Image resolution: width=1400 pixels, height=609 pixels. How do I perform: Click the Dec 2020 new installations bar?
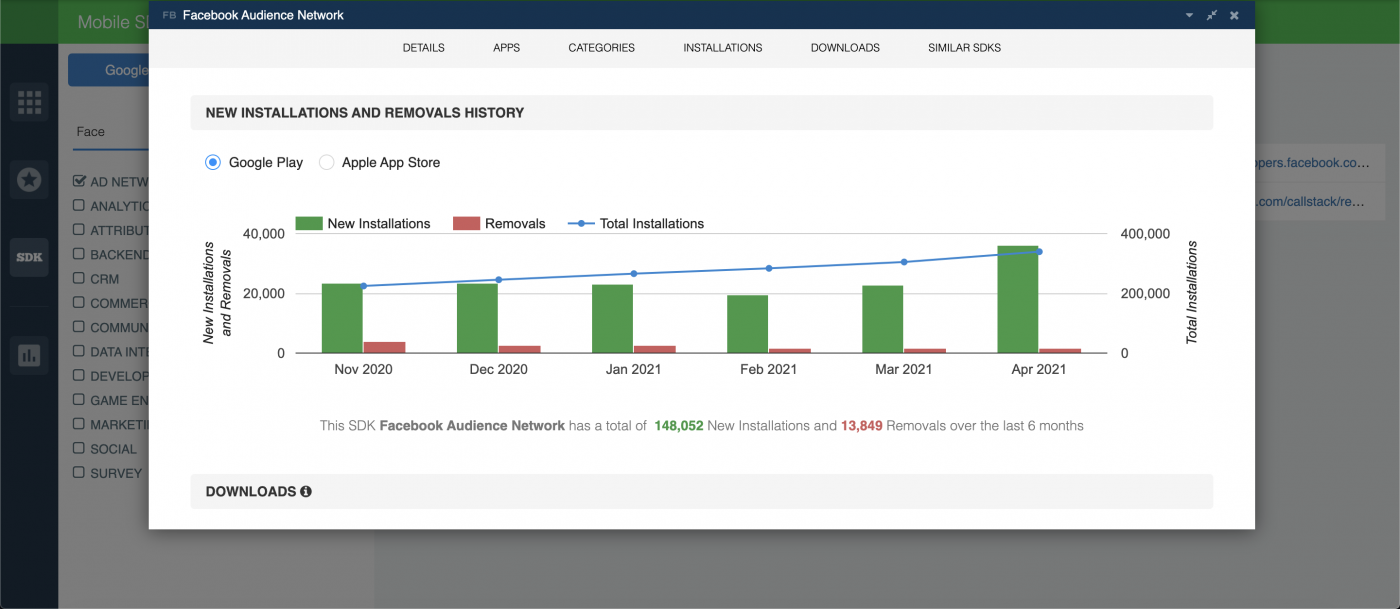pos(477,318)
